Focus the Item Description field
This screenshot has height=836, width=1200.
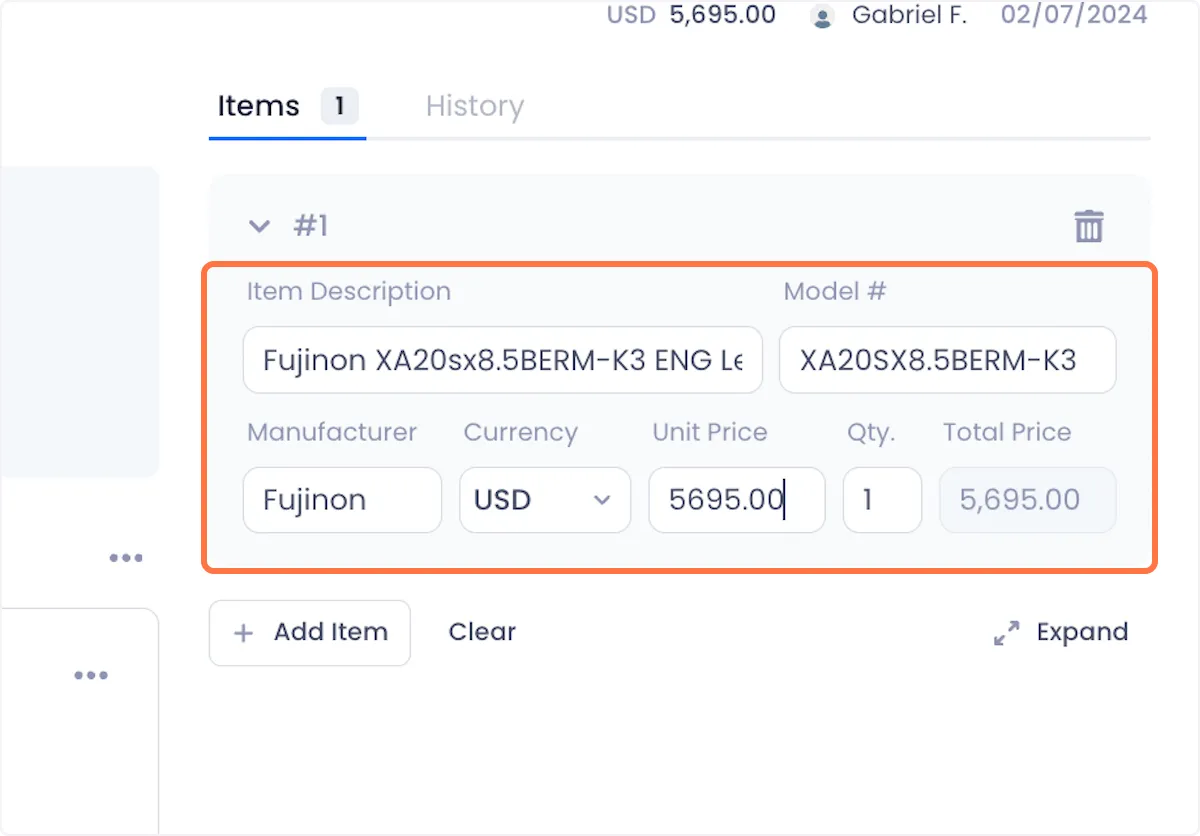[x=503, y=360]
